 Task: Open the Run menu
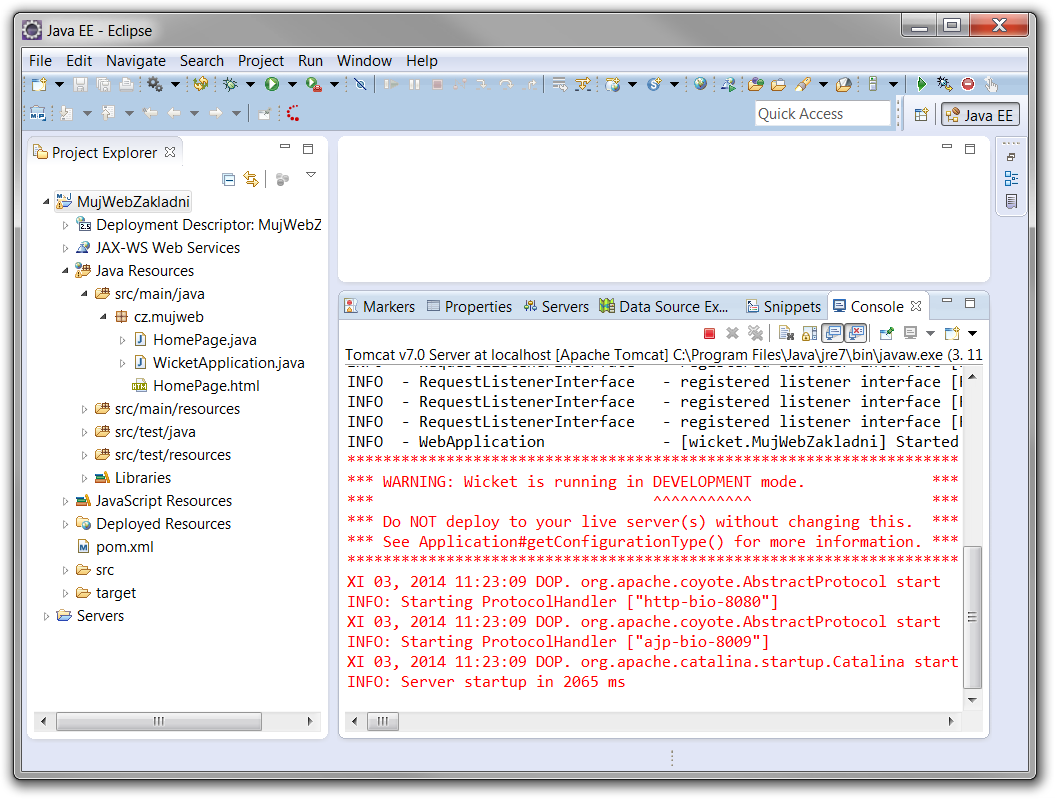coord(310,61)
